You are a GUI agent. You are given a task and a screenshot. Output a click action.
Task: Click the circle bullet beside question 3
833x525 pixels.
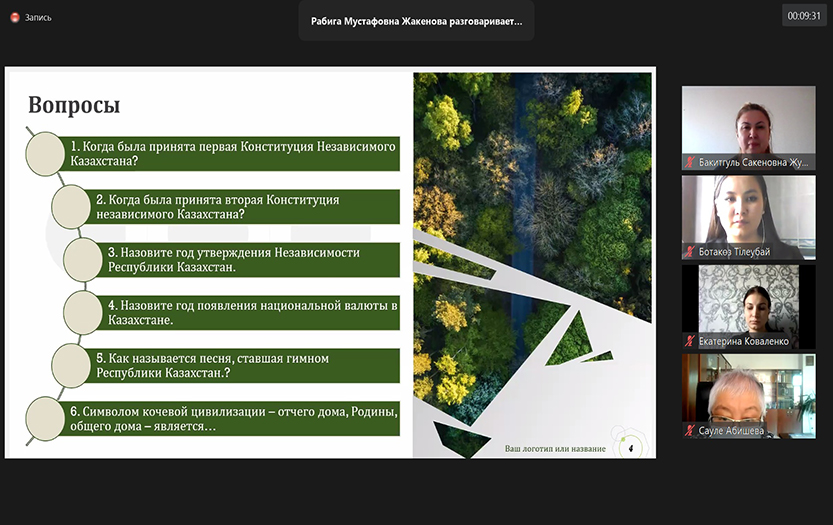pos(83,260)
